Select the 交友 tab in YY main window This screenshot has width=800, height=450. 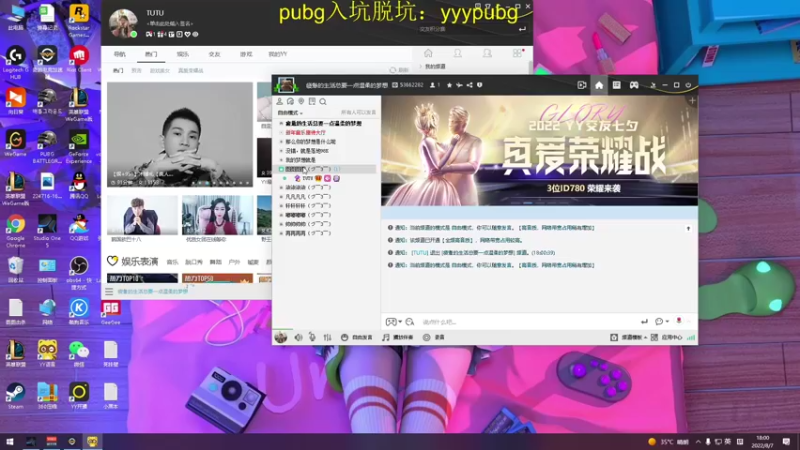click(214, 54)
